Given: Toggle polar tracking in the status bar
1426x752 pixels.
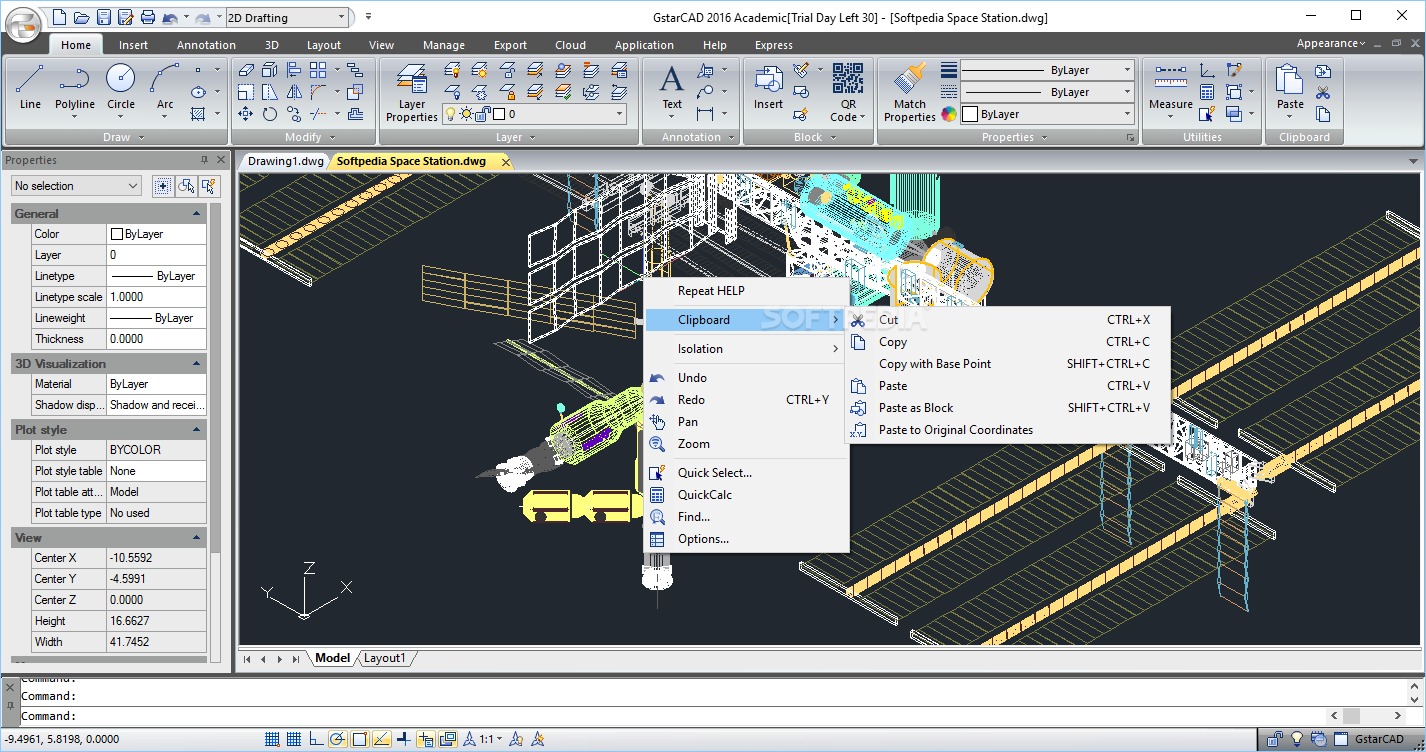Looking at the screenshot, I should [x=337, y=740].
